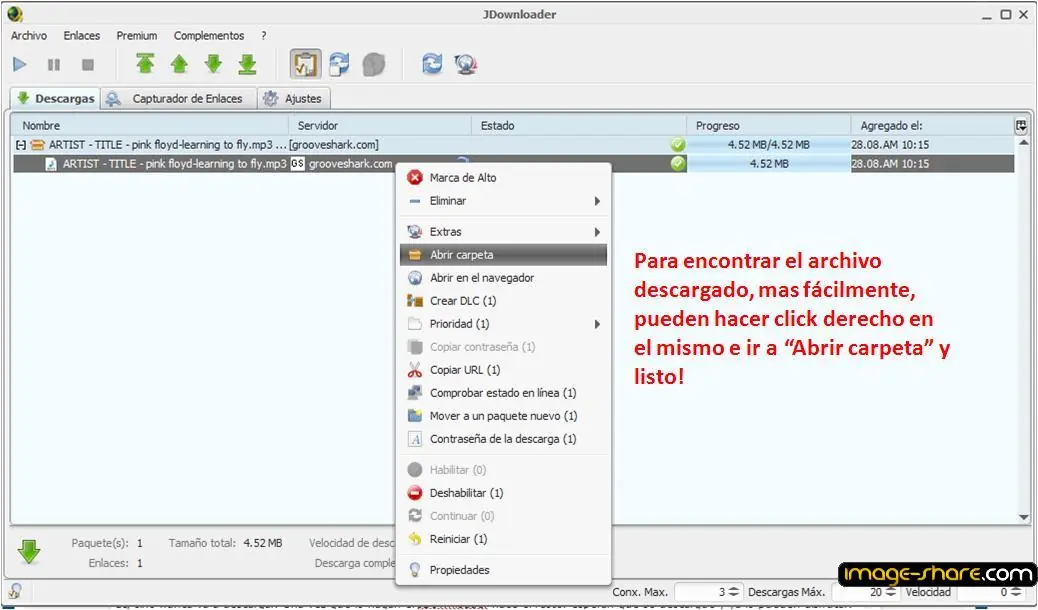This screenshot has height=610, width=1038.
Task: Click the 4.52 MB file progress bar
Action: 769,164
